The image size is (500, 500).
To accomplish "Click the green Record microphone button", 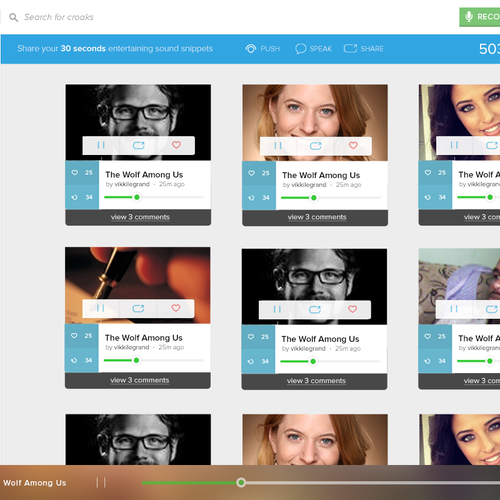I will tap(479, 17).
